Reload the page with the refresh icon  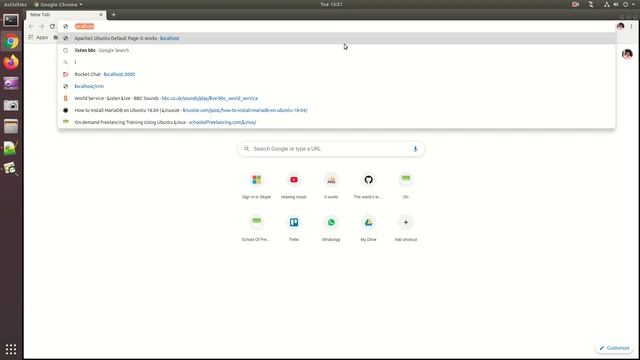coord(52,26)
